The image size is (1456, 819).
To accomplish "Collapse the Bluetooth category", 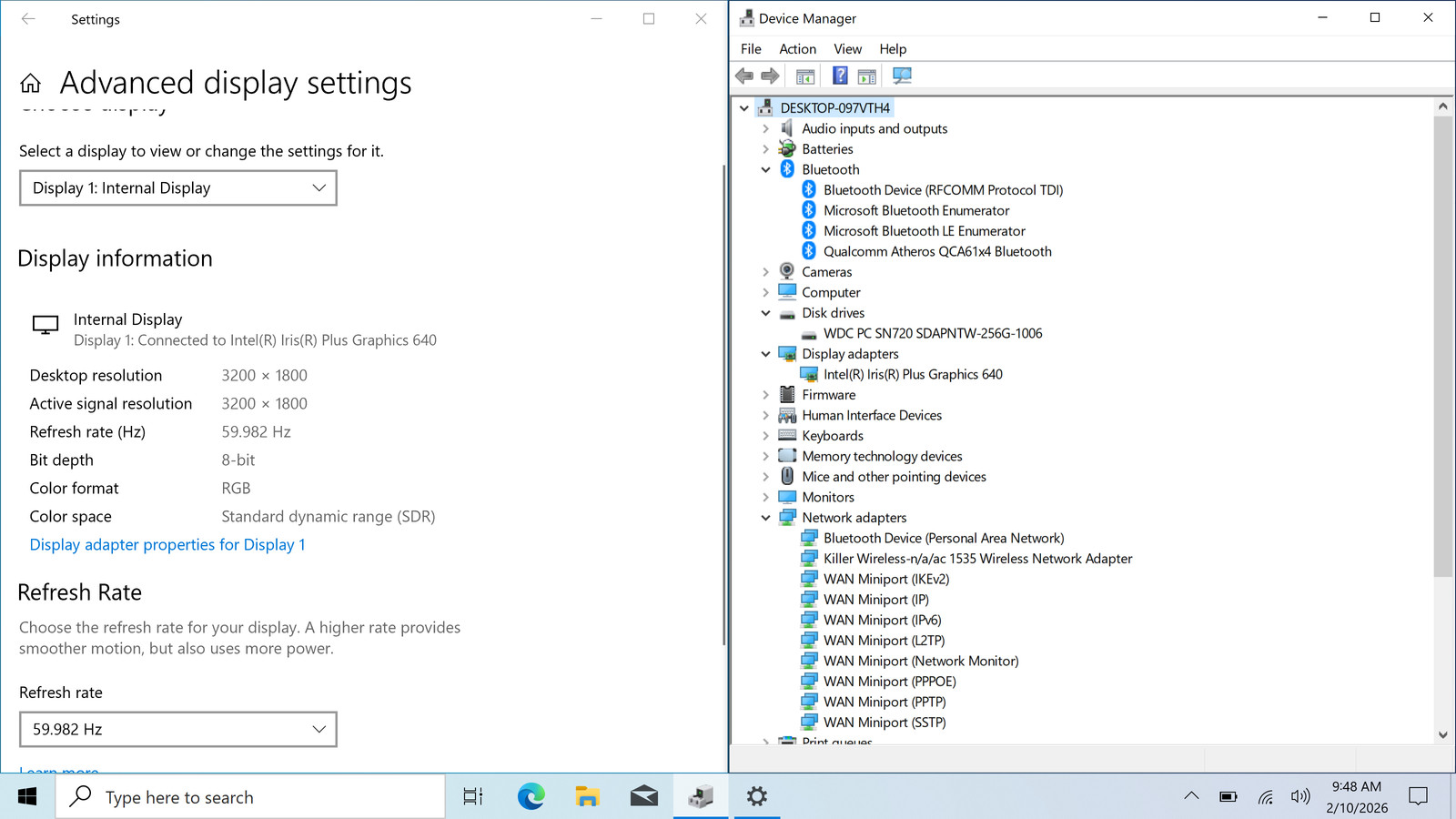I will click(x=765, y=169).
